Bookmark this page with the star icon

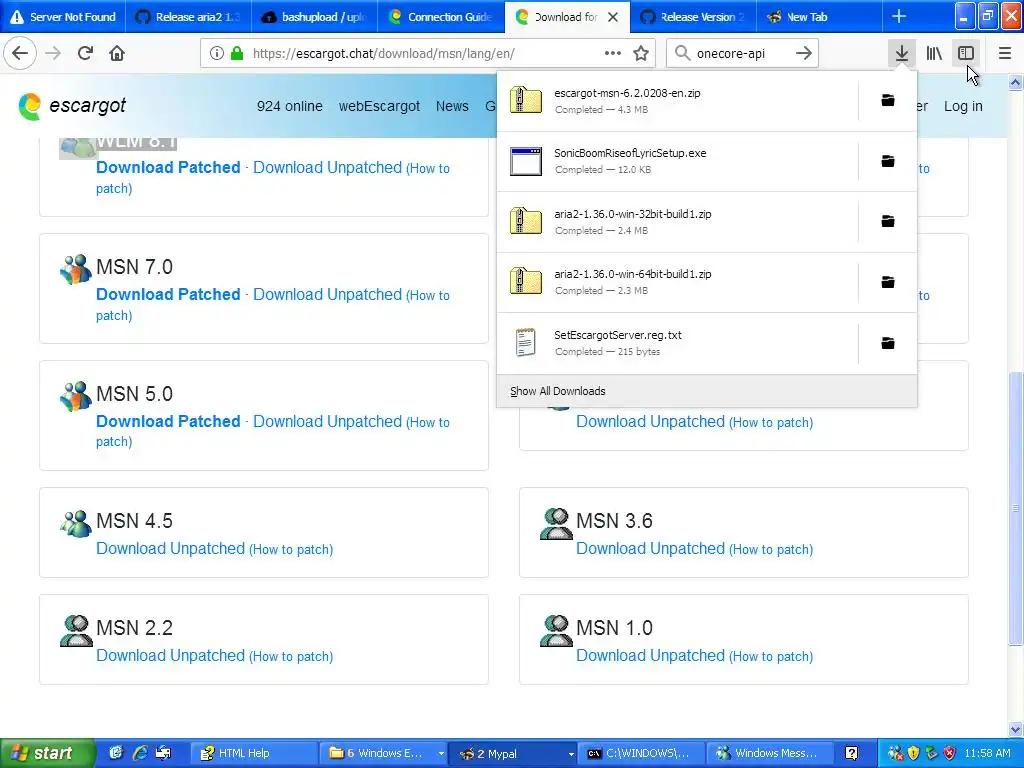[x=641, y=53]
